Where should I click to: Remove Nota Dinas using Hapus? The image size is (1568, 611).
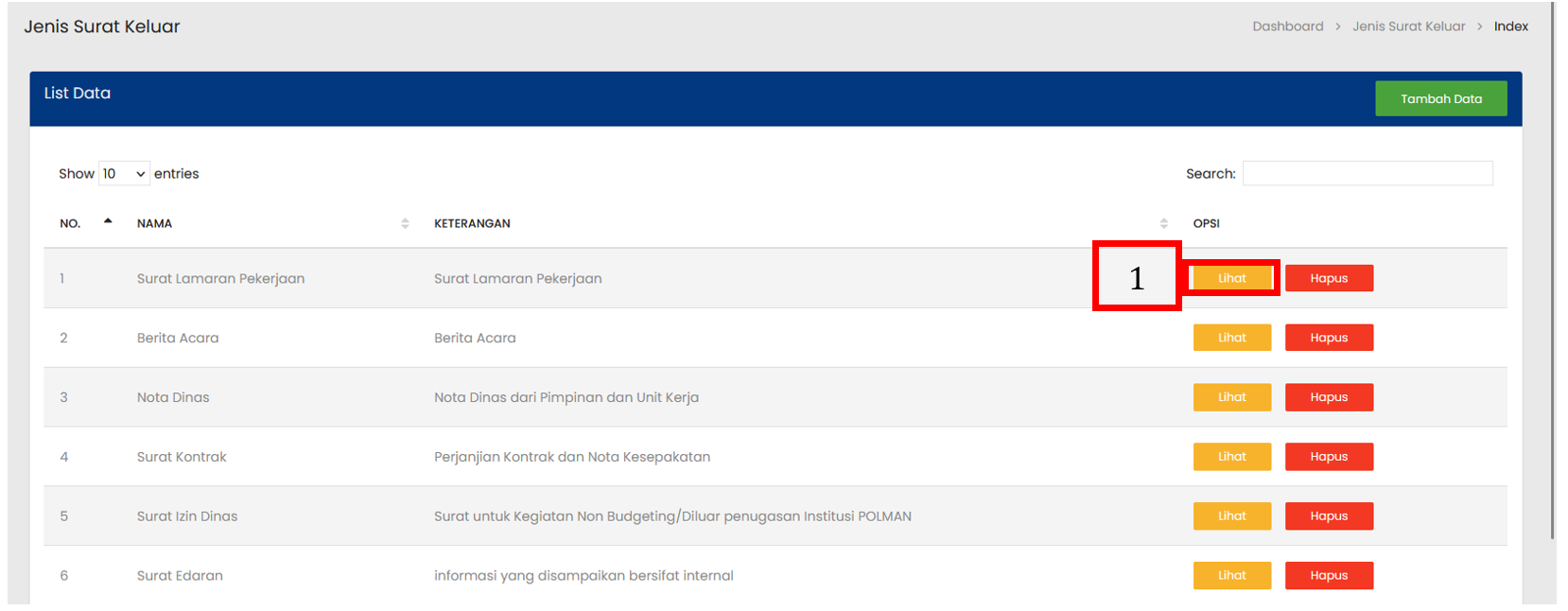point(1329,397)
